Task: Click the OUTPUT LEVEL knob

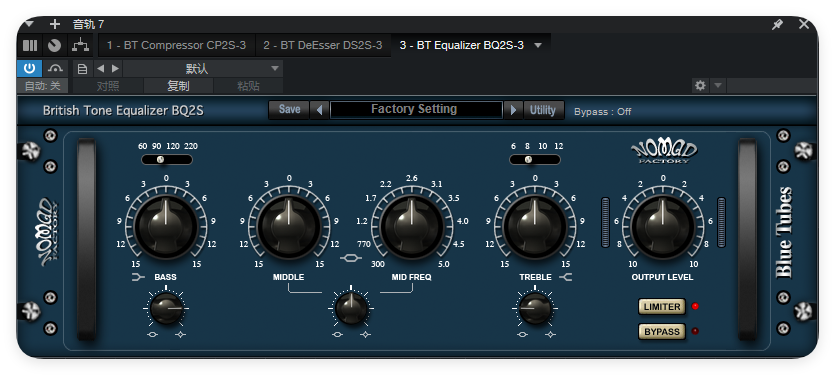Action: click(x=663, y=227)
